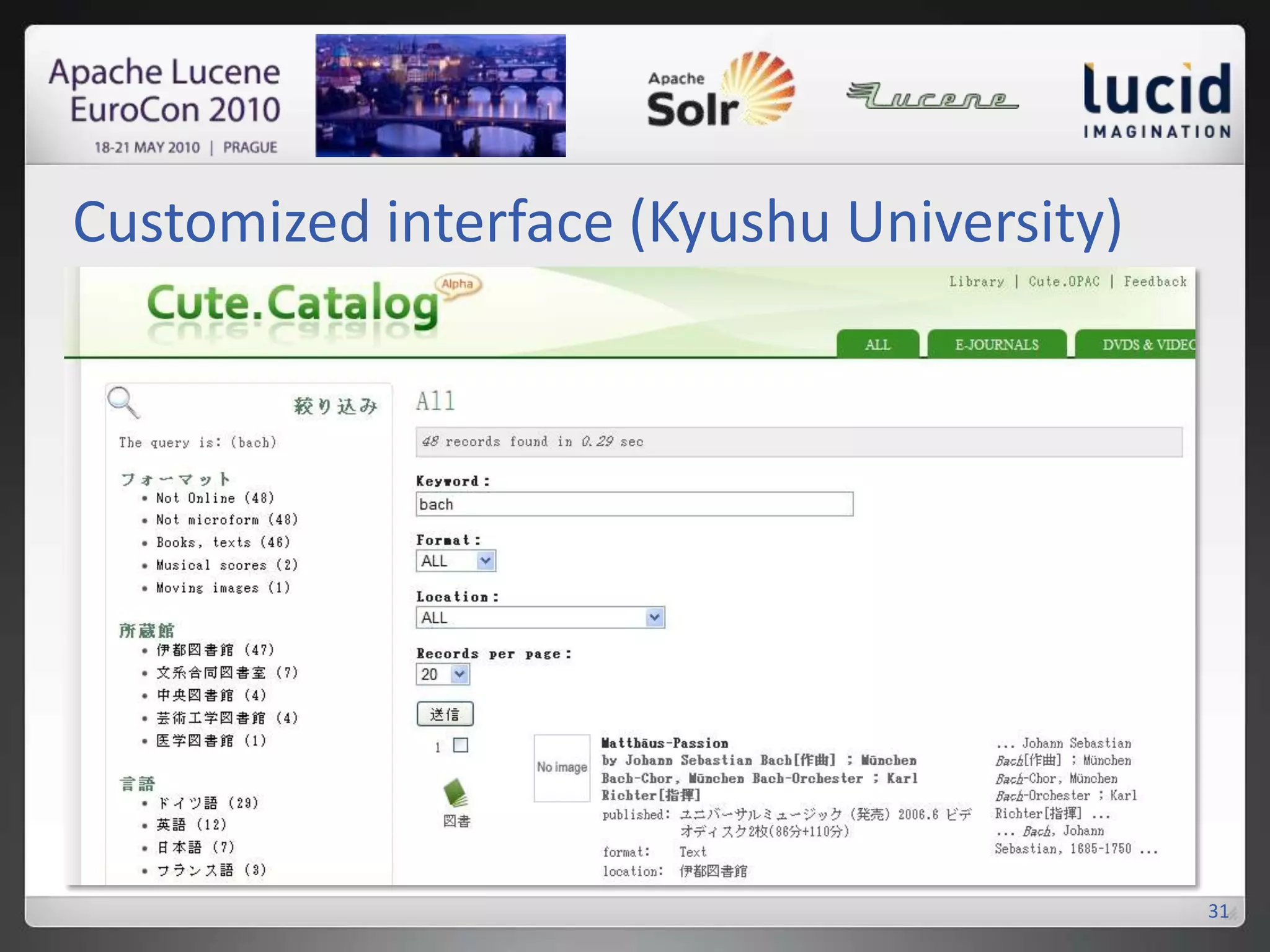Open the Matthäus-Passion record title

pyautogui.click(x=665, y=743)
